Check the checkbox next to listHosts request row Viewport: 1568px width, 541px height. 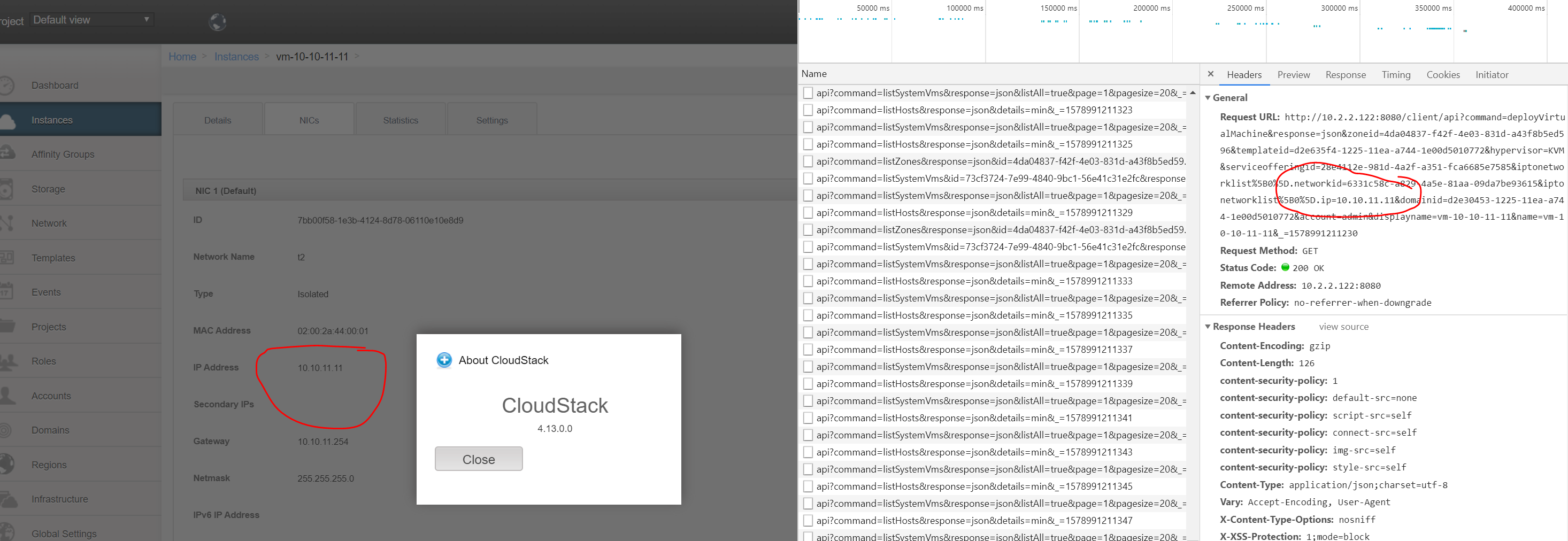tap(808, 110)
